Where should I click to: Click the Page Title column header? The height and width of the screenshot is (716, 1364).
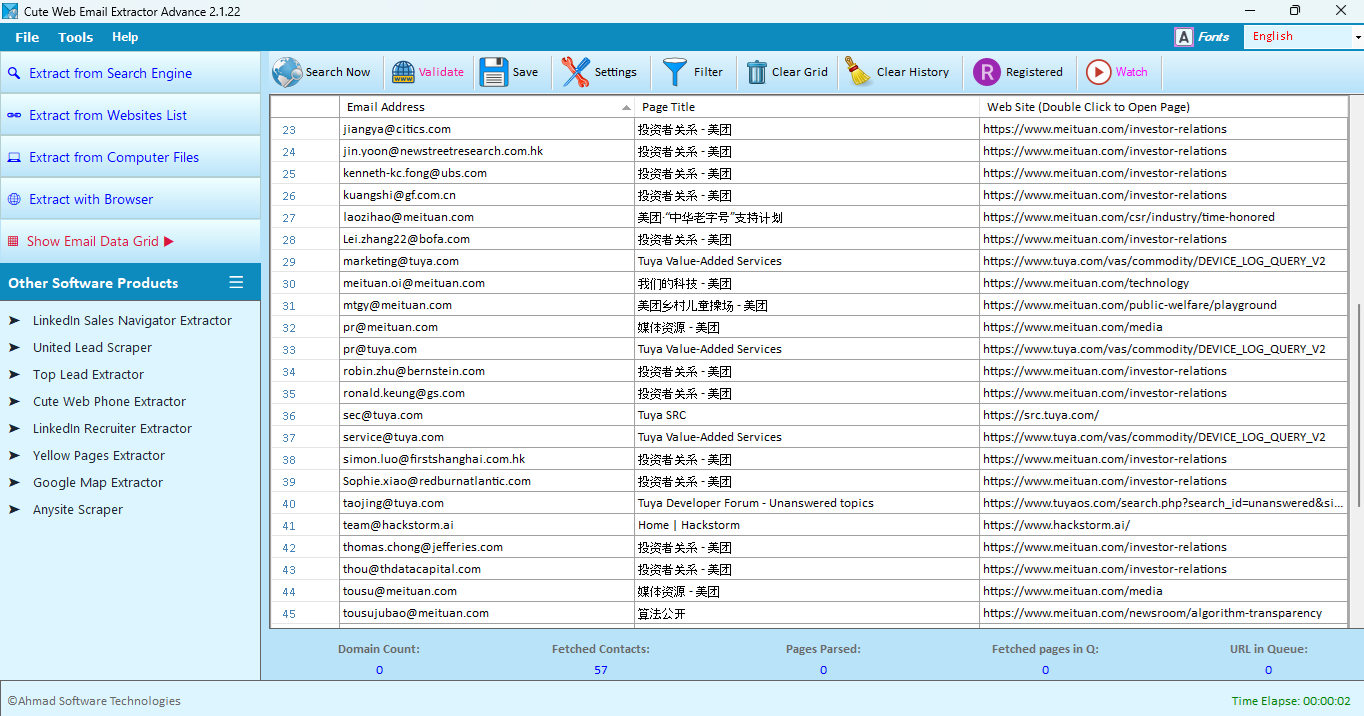pyautogui.click(x=807, y=107)
